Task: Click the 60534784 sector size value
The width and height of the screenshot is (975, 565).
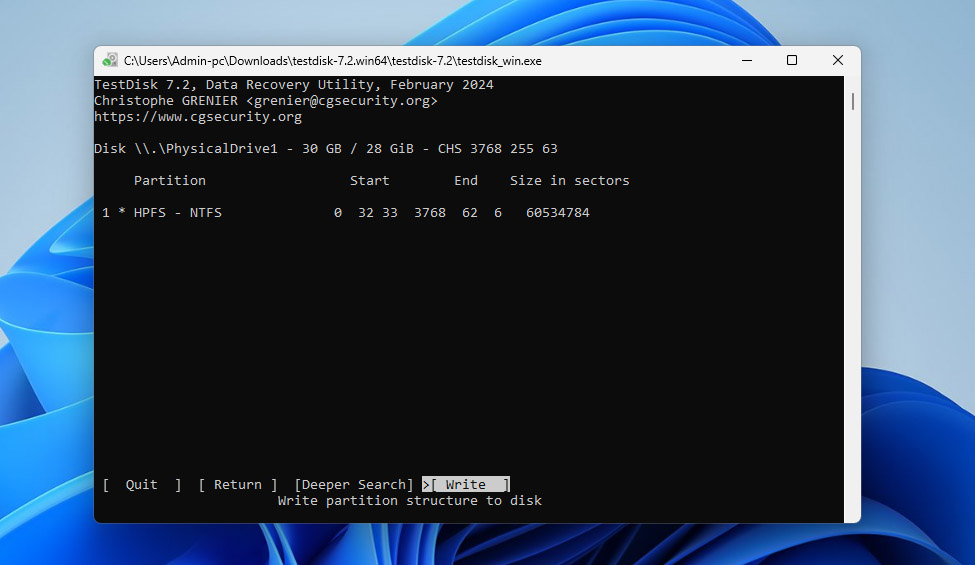Action: pyautogui.click(x=558, y=213)
